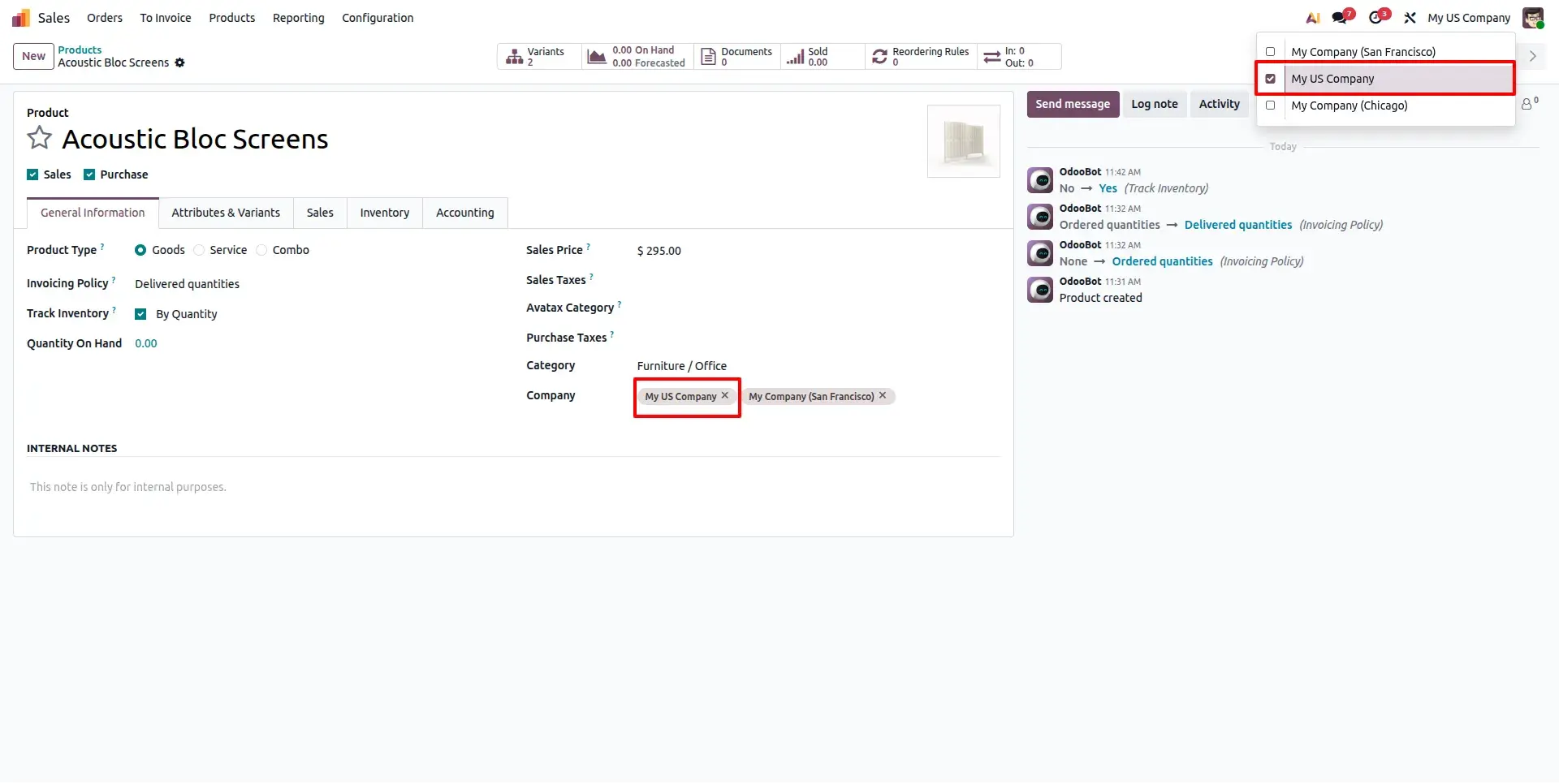
Task: Edit the product name Acoustic Bloc Screens
Action: coord(196,139)
